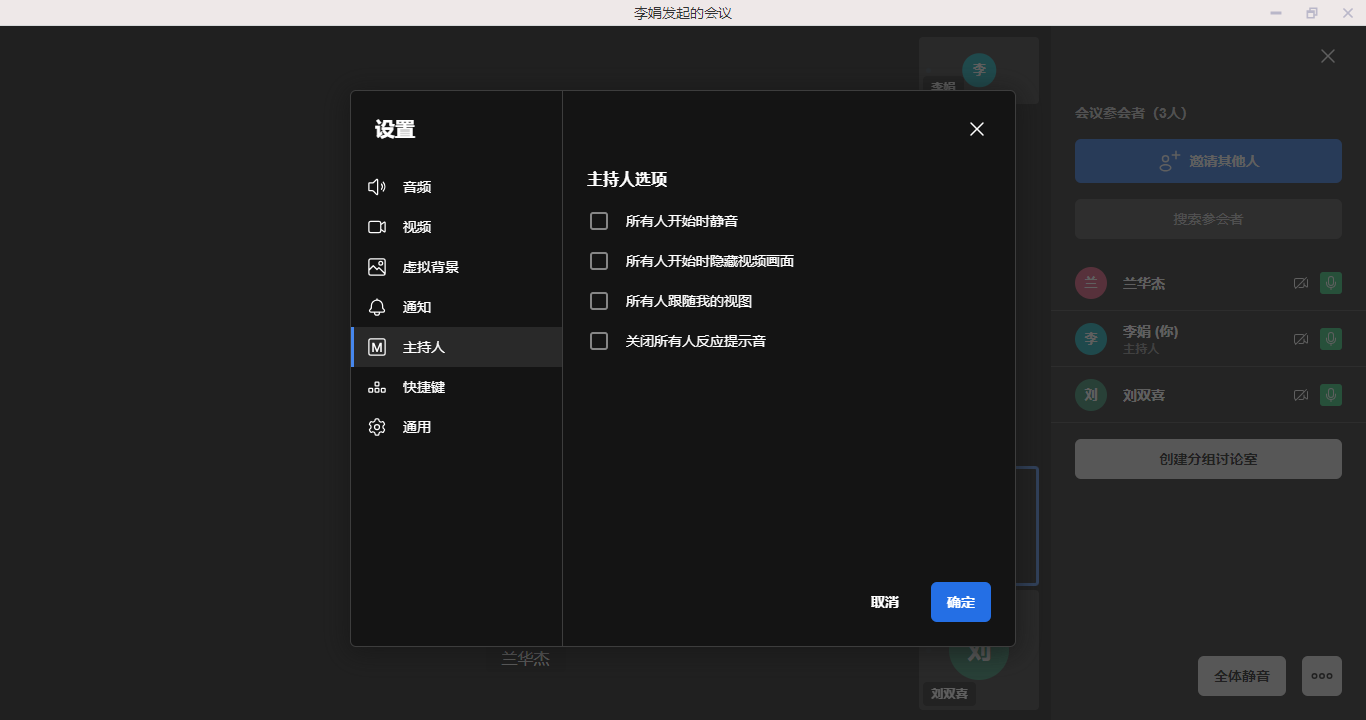Image resolution: width=1366 pixels, height=720 pixels.
Task: Tick 关闭所有人反应提示音 checkbox
Action: click(599, 341)
